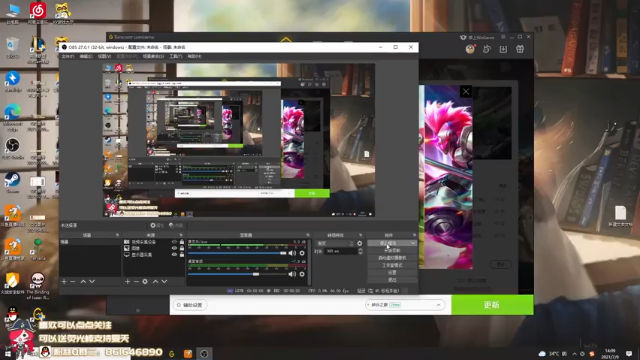Select The Binding of Isaac desktop shortcut

[x=38, y=286]
